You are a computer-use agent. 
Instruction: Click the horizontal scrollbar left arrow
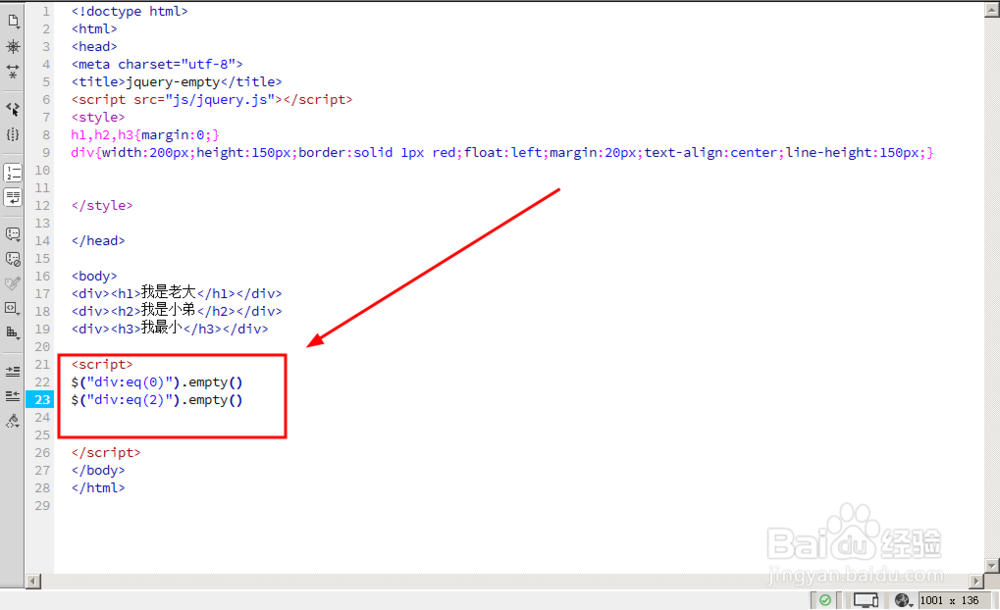(33, 581)
